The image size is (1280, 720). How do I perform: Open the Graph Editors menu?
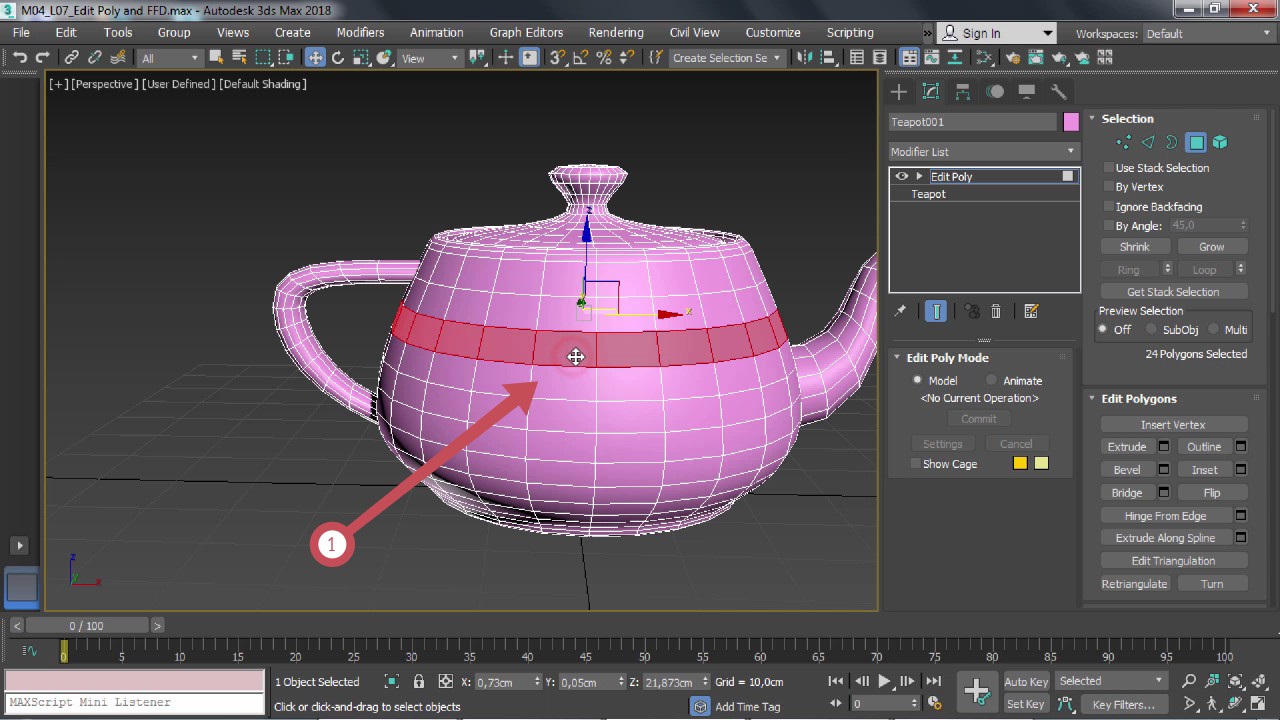[526, 33]
